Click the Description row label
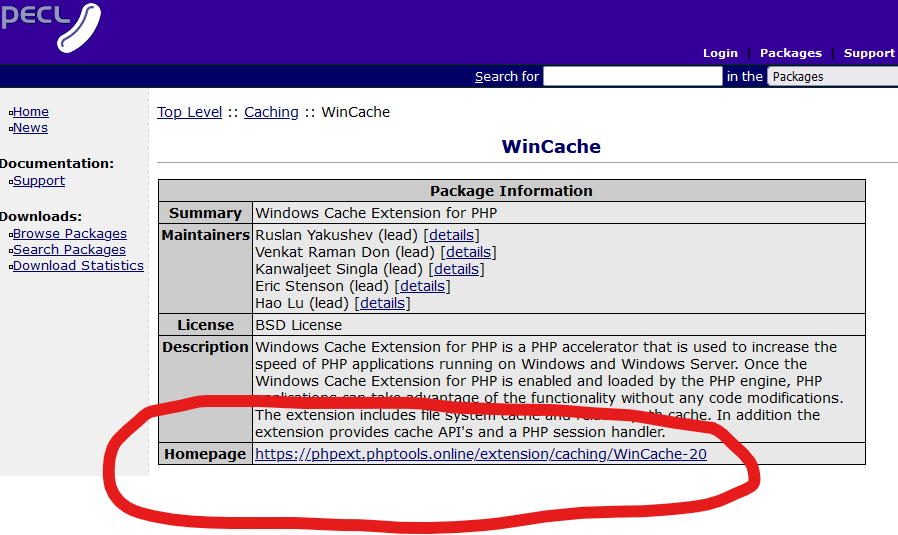 pos(206,347)
